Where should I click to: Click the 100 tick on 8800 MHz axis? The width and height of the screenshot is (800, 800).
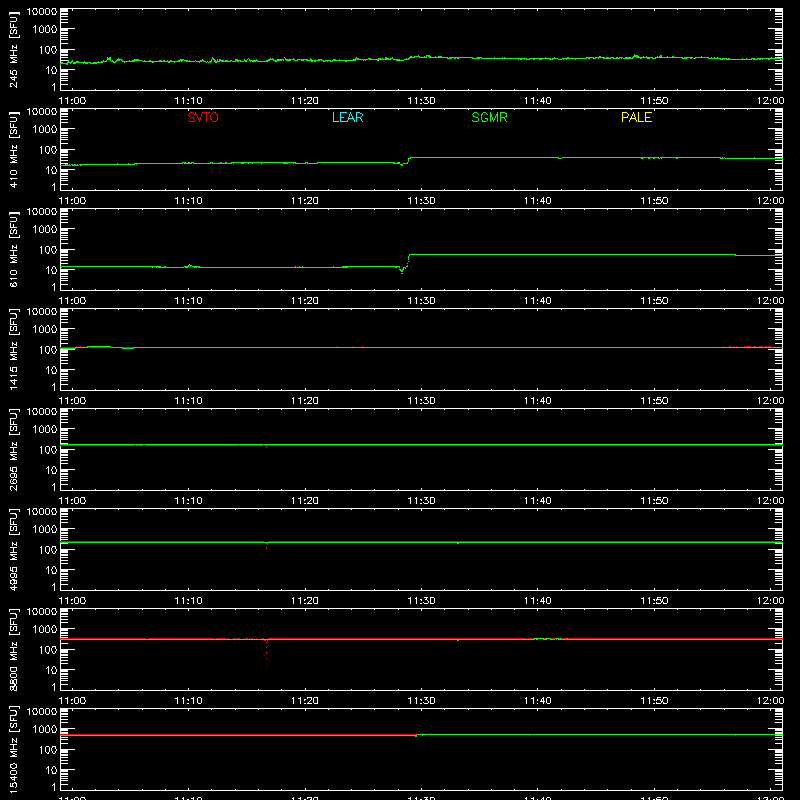pyautogui.click(x=48, y=649)
